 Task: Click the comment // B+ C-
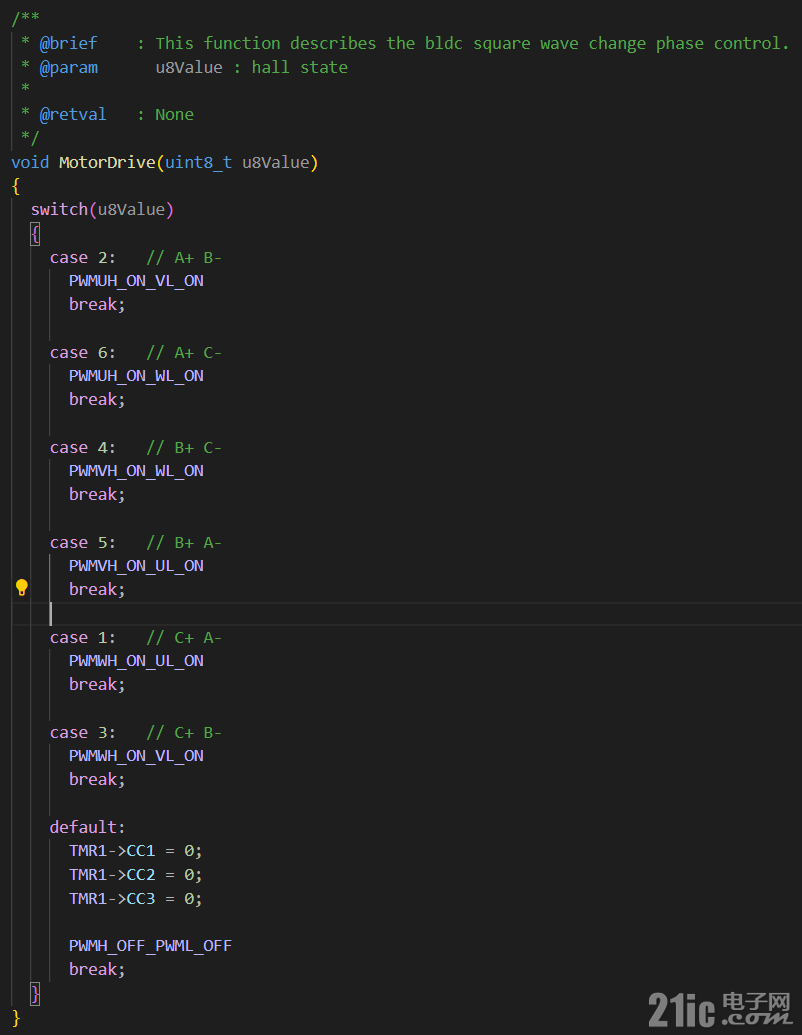click(184, 448)
